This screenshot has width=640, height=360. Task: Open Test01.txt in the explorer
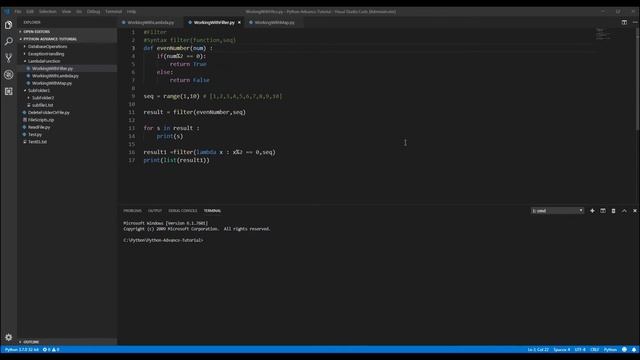[x=67, y=142]
